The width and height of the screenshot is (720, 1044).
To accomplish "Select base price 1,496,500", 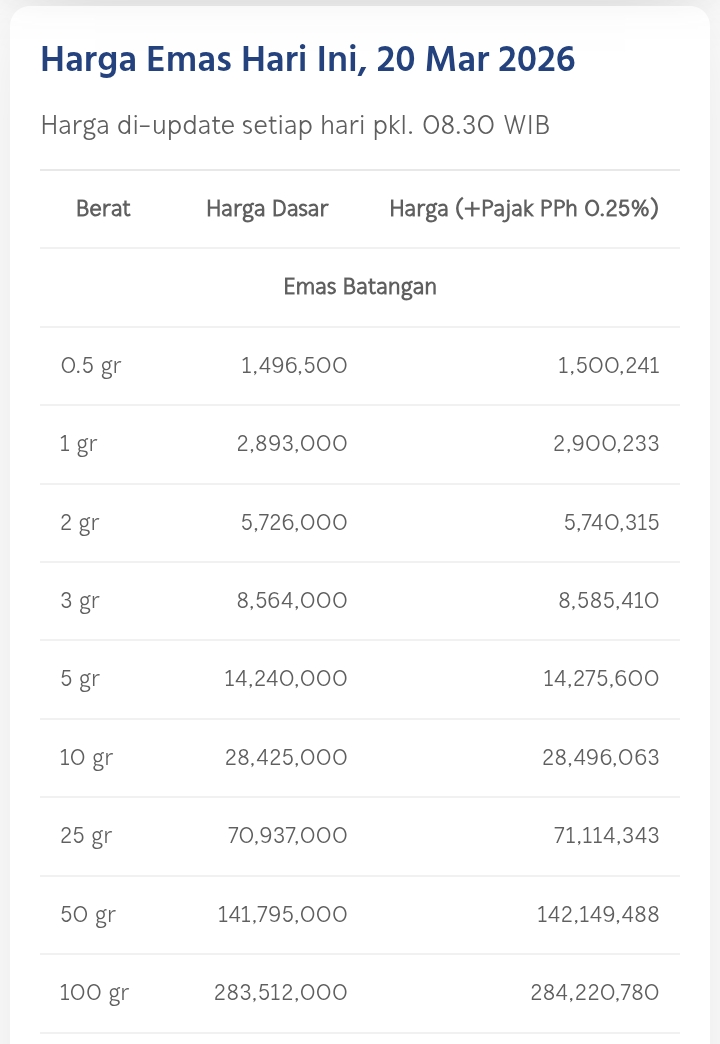I will (294, 366).
